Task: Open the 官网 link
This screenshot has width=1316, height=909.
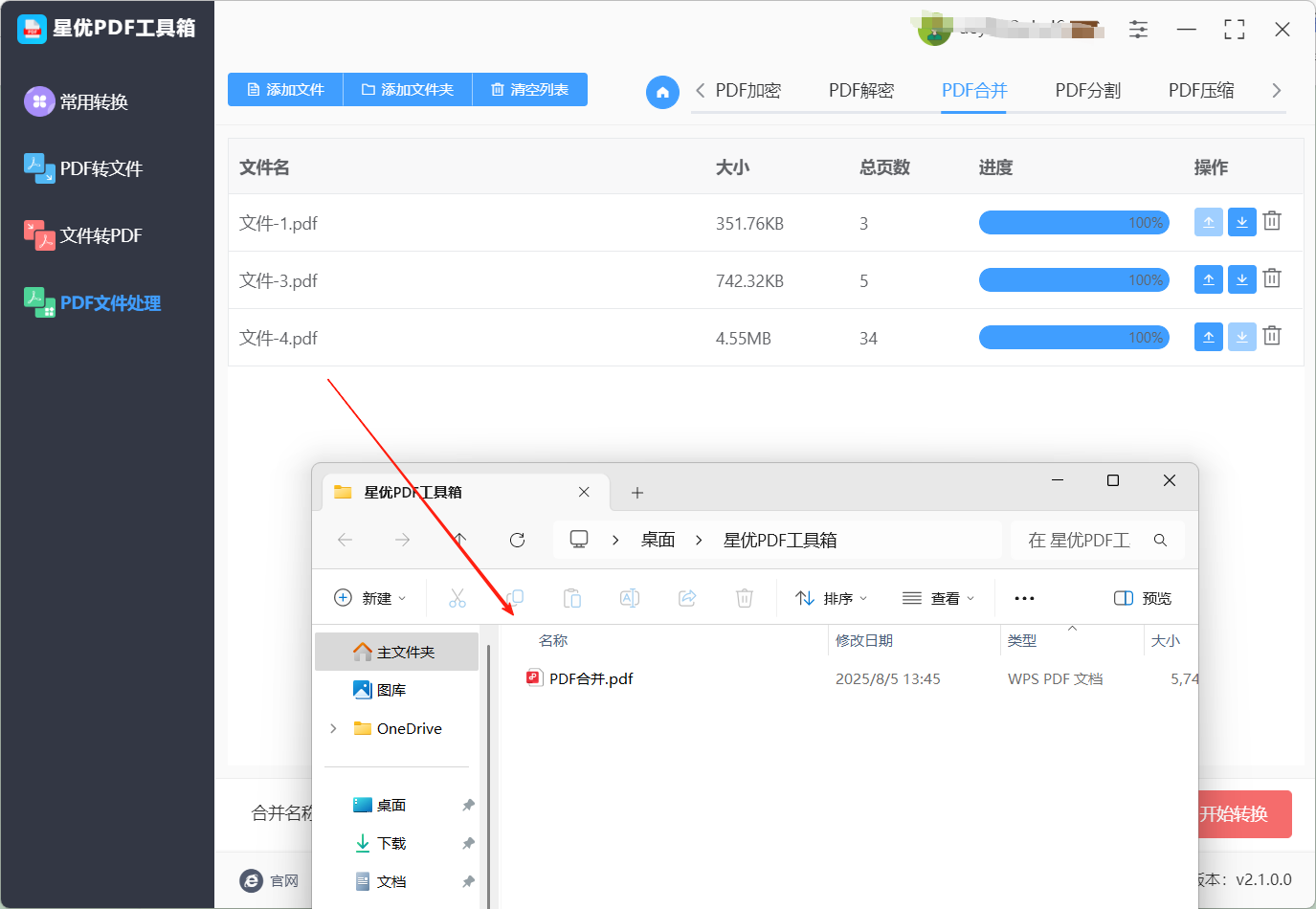Action: [270, 880]
